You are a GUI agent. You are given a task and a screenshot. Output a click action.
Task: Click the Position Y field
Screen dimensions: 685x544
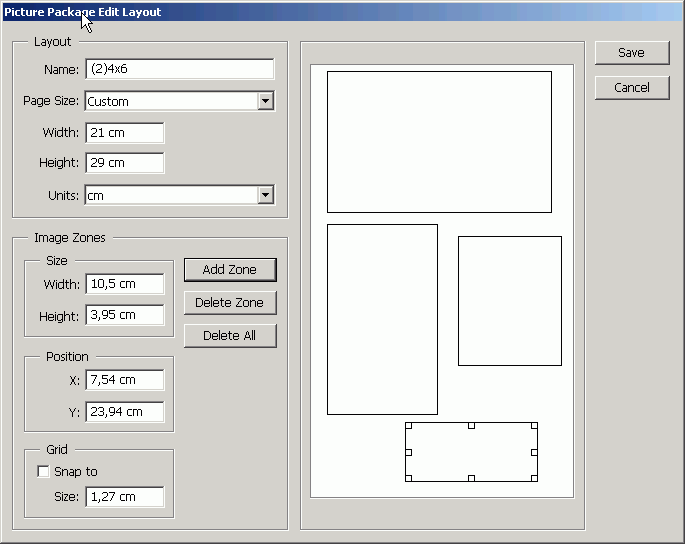point(125,412)
